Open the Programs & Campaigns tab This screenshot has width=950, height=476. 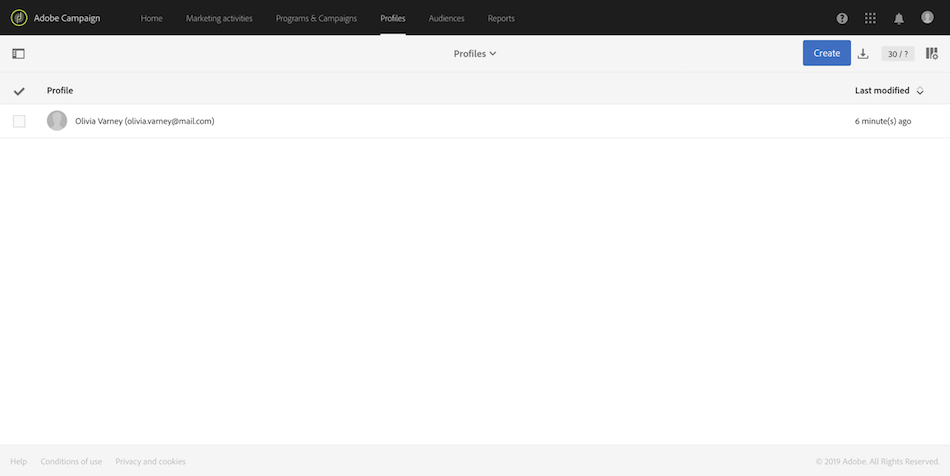[x=316, y=18]
